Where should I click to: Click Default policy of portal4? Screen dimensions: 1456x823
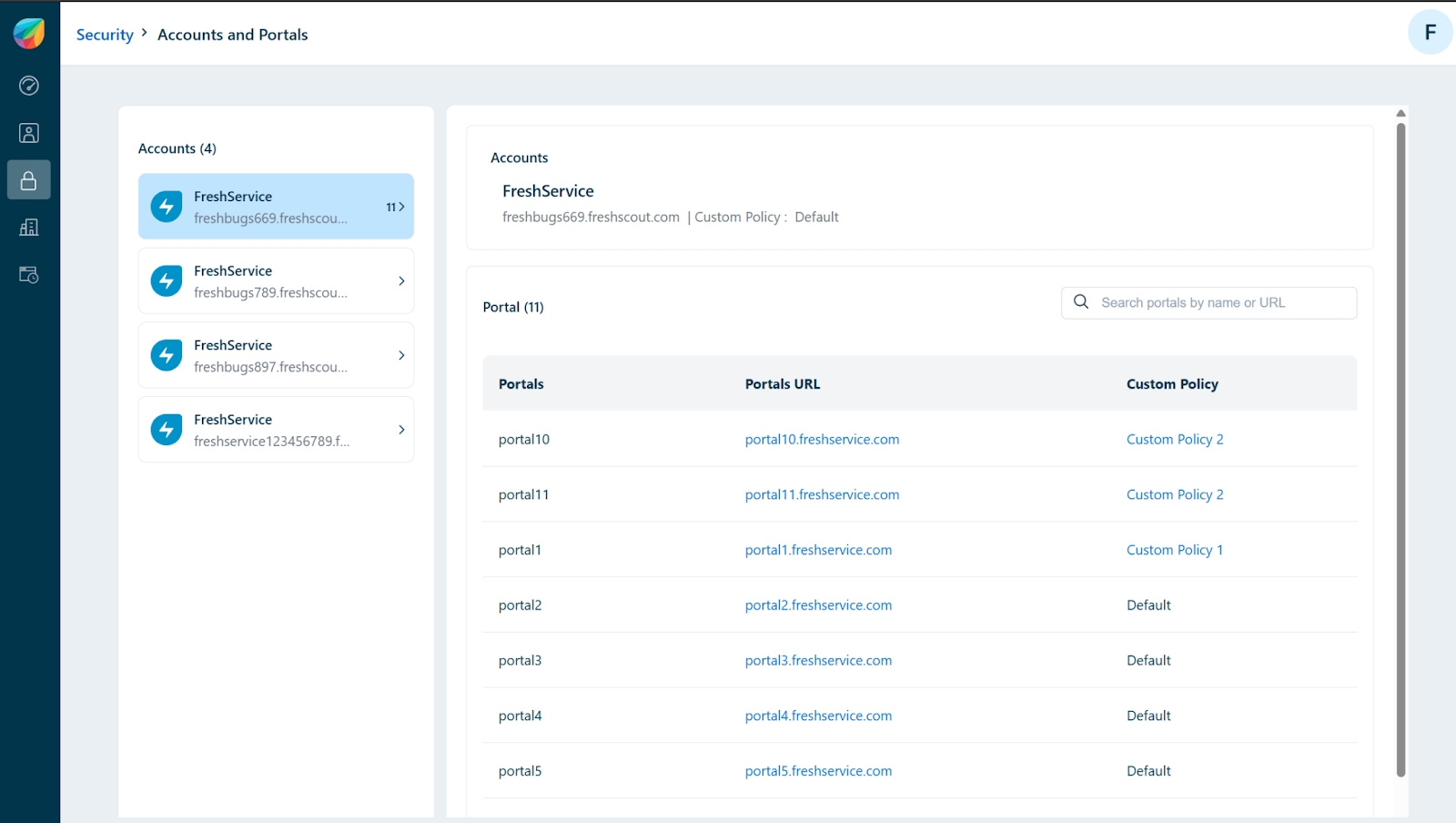(1148, 716)
